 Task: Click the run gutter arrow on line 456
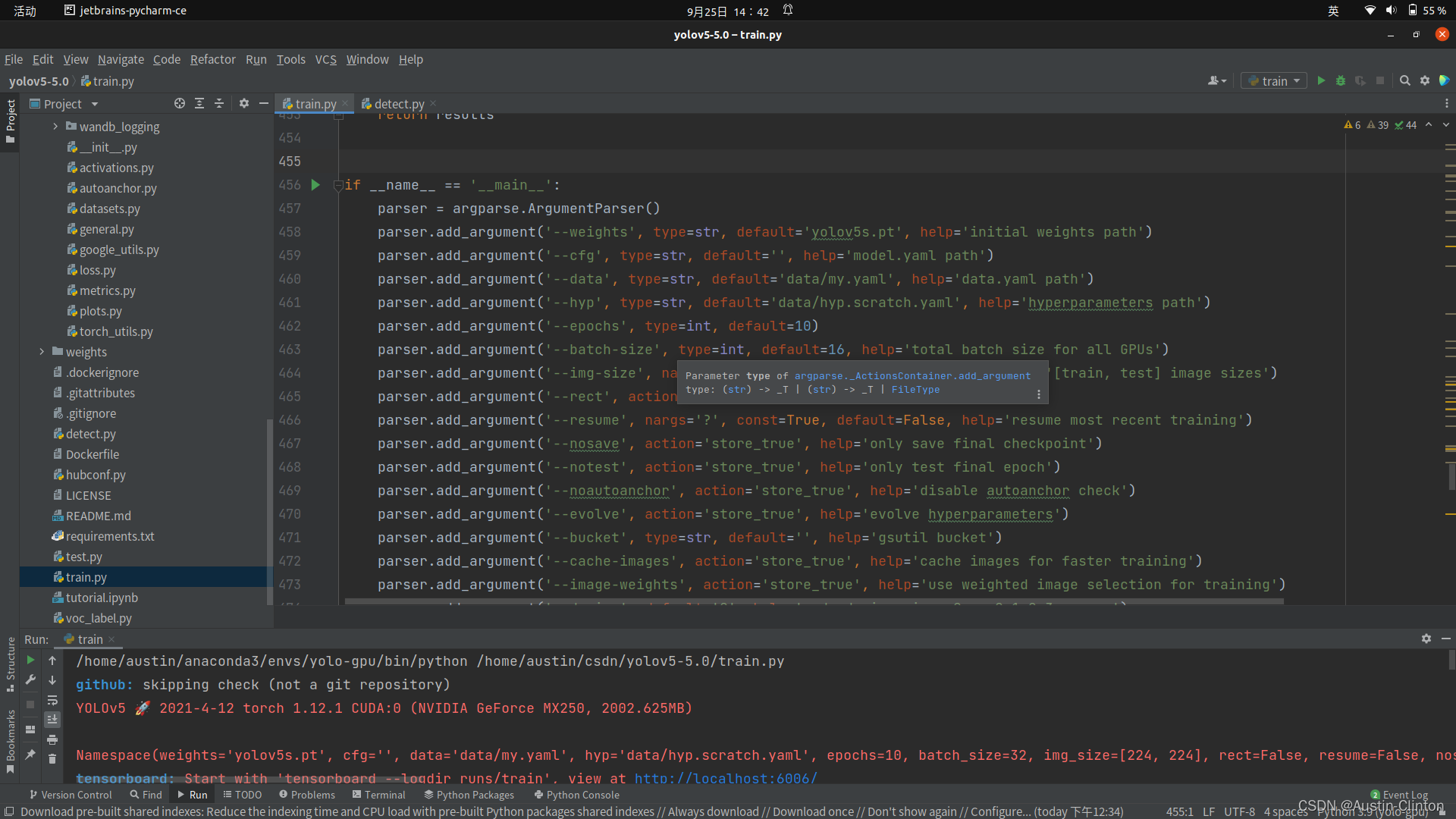(315, 185)
